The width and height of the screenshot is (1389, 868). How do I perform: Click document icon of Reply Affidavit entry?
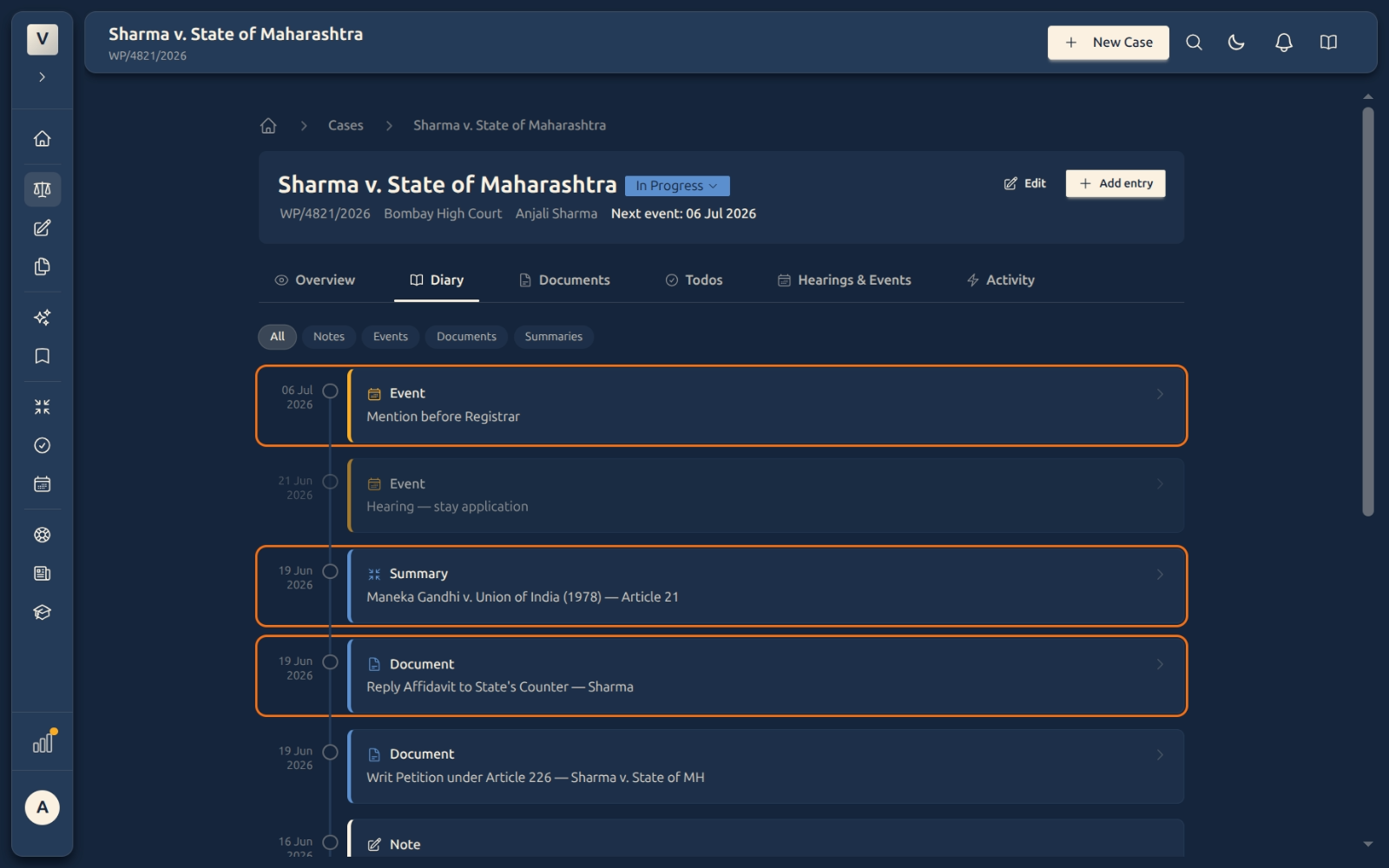click(374, 665)
